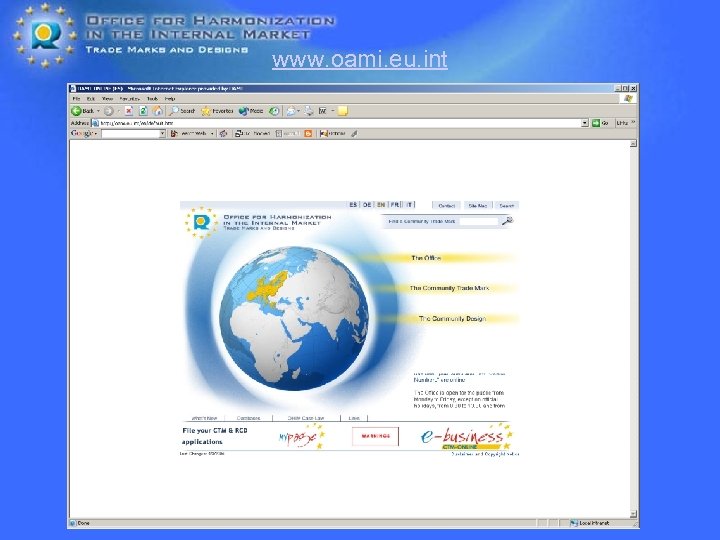Click the Google Search Web button
The height and width of the screenshot is (540, 720).
[189, 134]
